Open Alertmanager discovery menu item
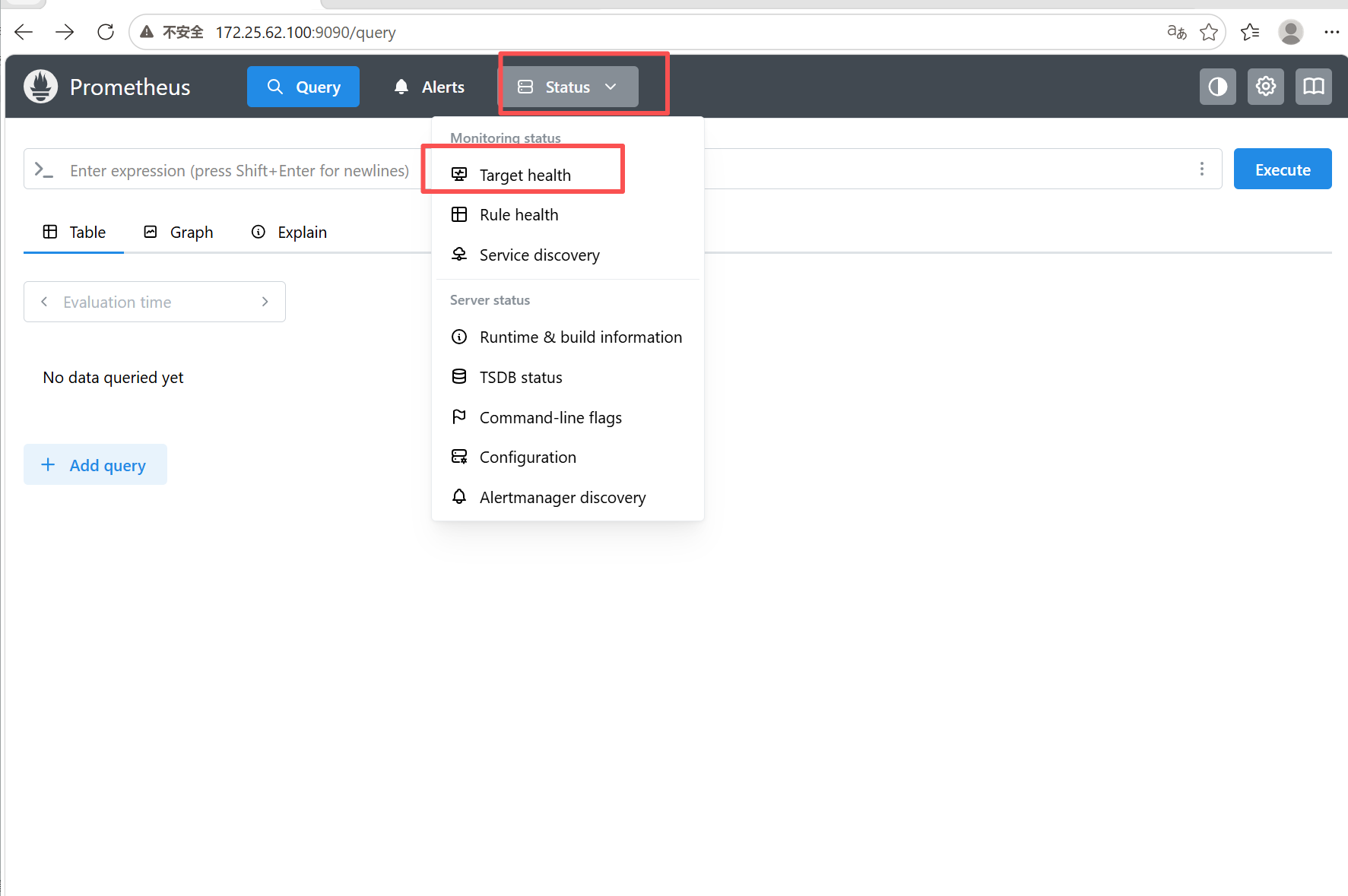 [567, 498]
